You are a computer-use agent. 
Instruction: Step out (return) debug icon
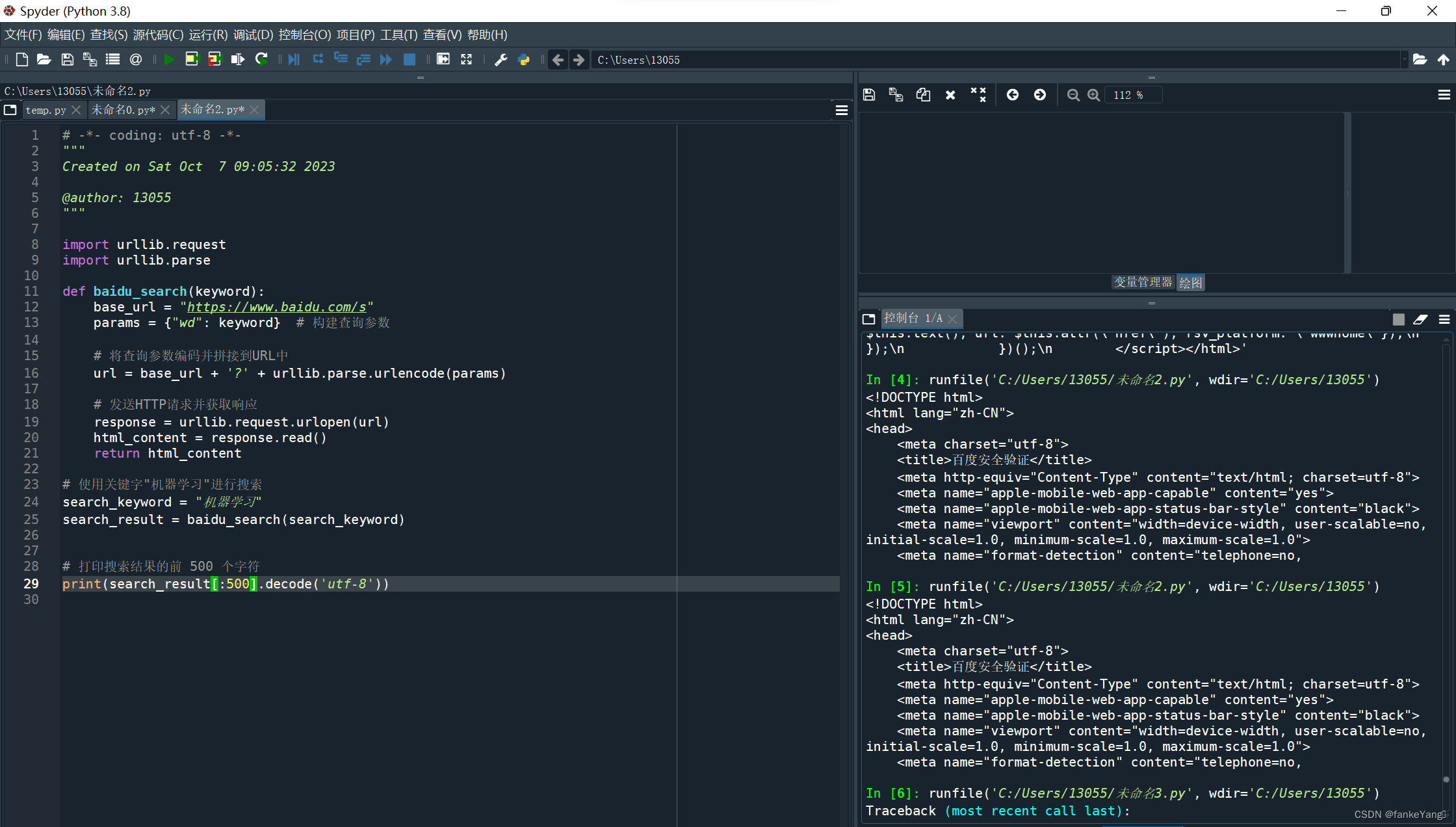363,60
